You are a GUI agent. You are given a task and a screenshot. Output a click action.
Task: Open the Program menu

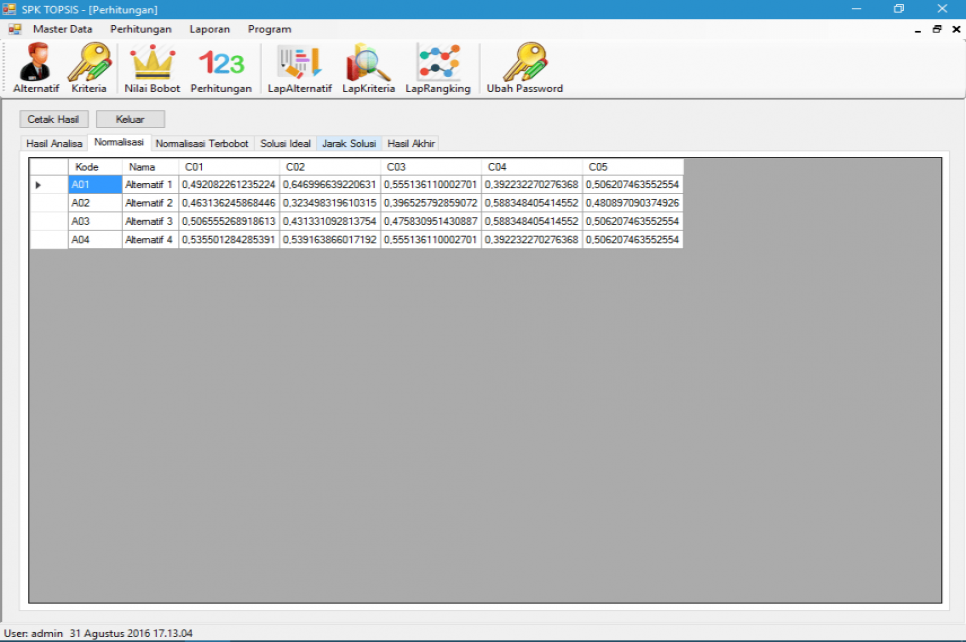(x=268, y=29)
